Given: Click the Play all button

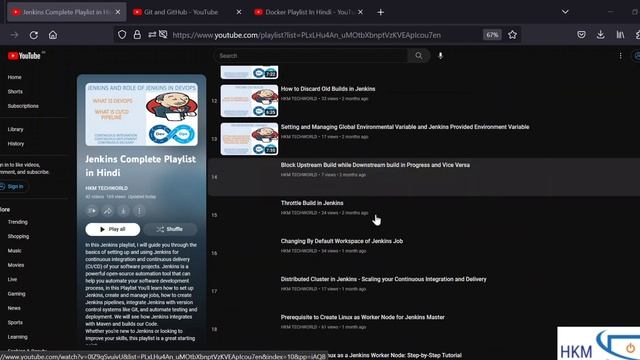Looking at the screenshot, I should click(x=113, y=229).
